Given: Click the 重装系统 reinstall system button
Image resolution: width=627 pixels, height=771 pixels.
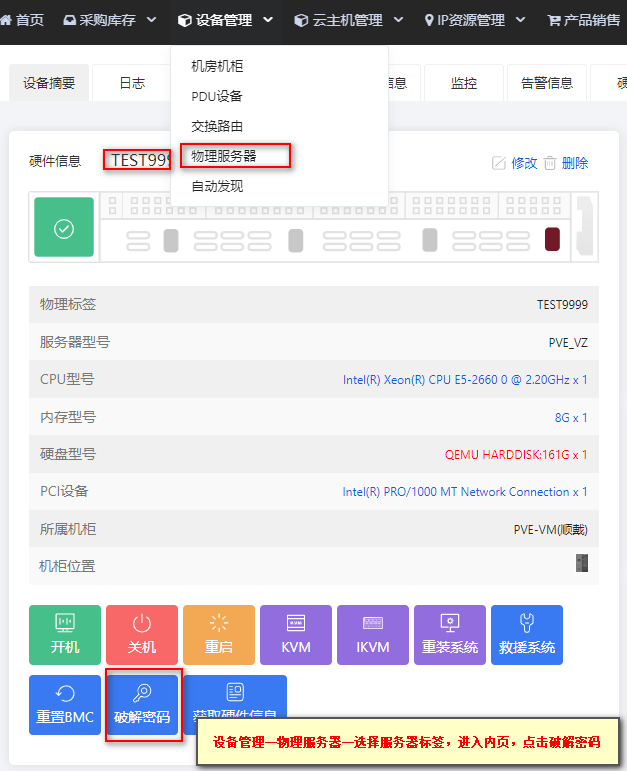Looking at the screenshot, I should pos(450,635).
